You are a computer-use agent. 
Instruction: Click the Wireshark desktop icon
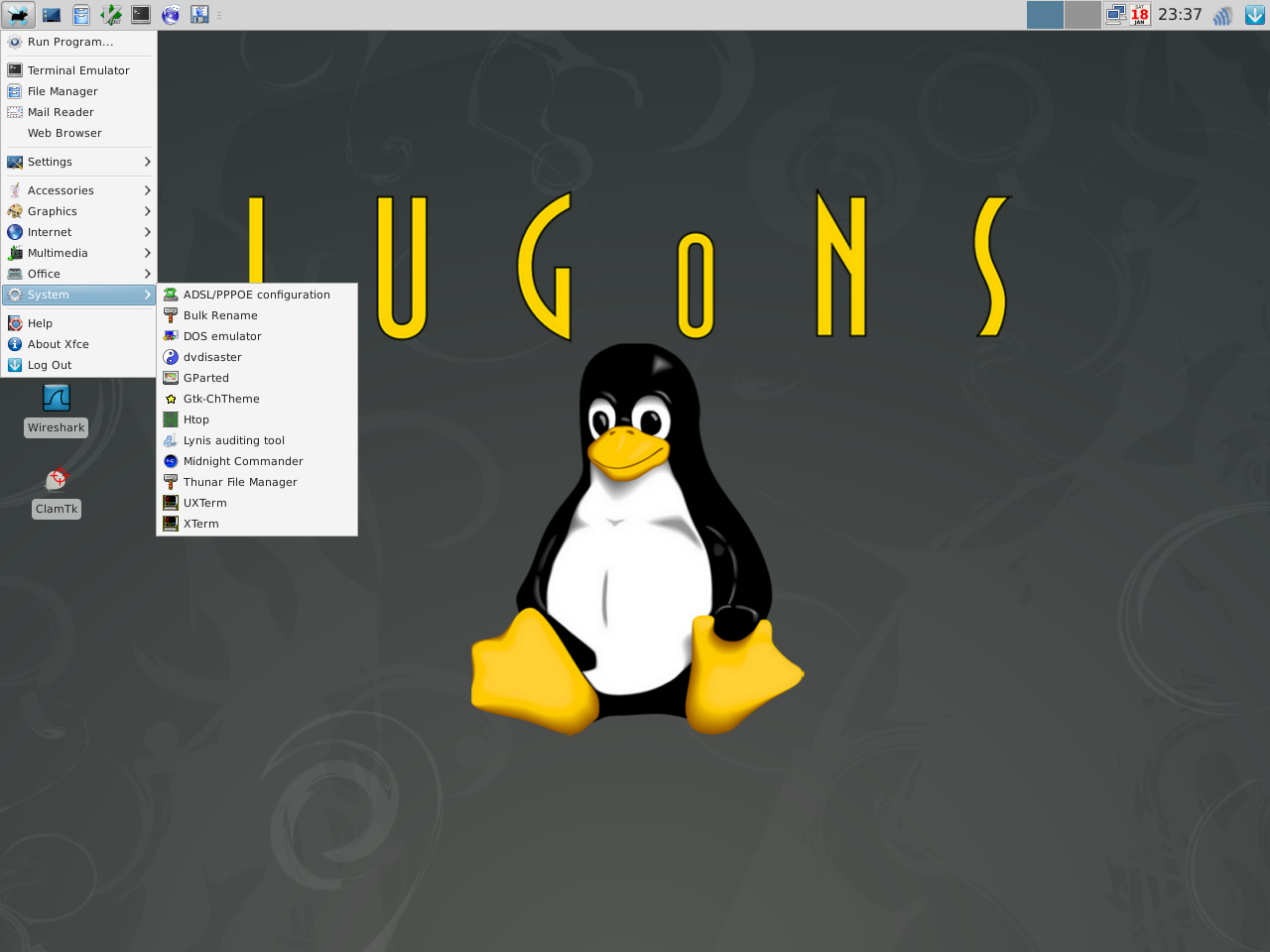tap(57, 398)
